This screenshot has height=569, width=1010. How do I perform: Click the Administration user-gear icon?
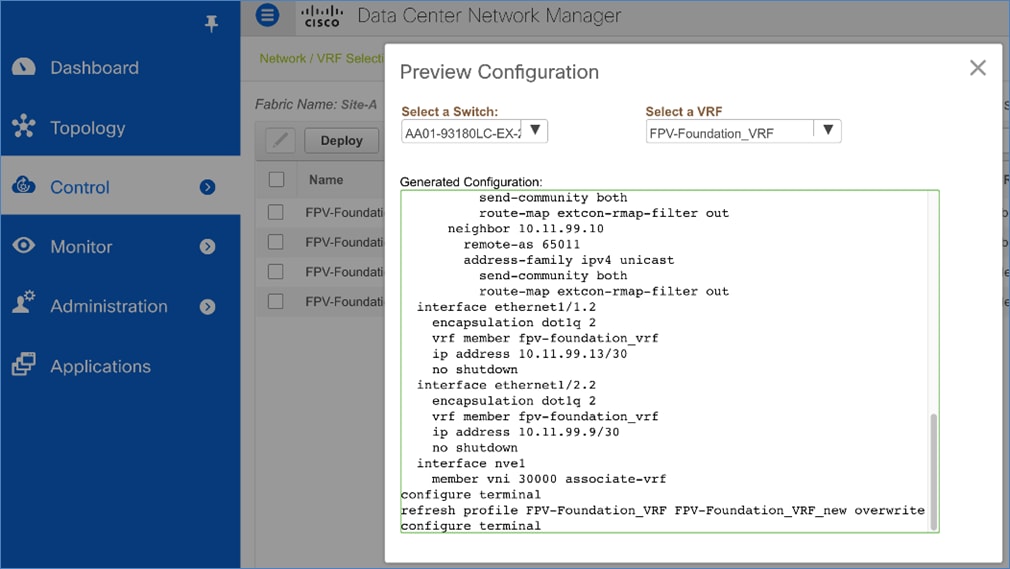click(x=24, y=303)
